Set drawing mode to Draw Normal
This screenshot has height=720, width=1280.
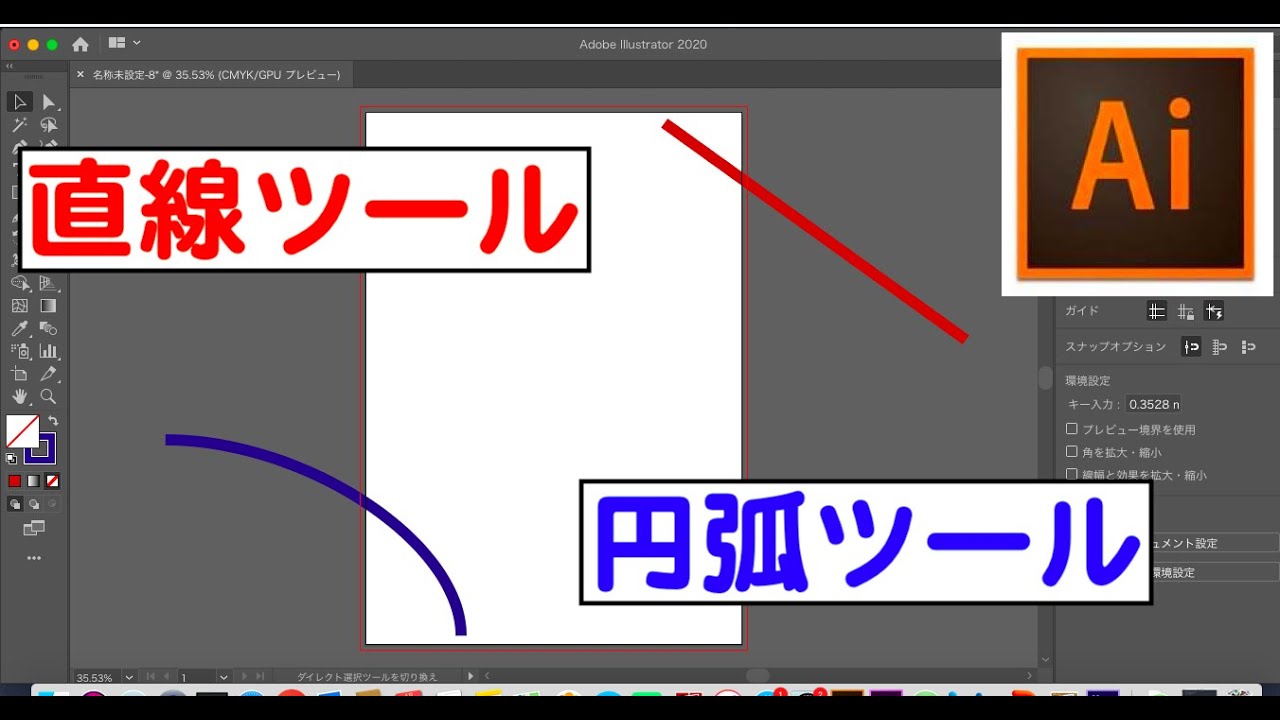pyautogui.click(x=15, y=505)
